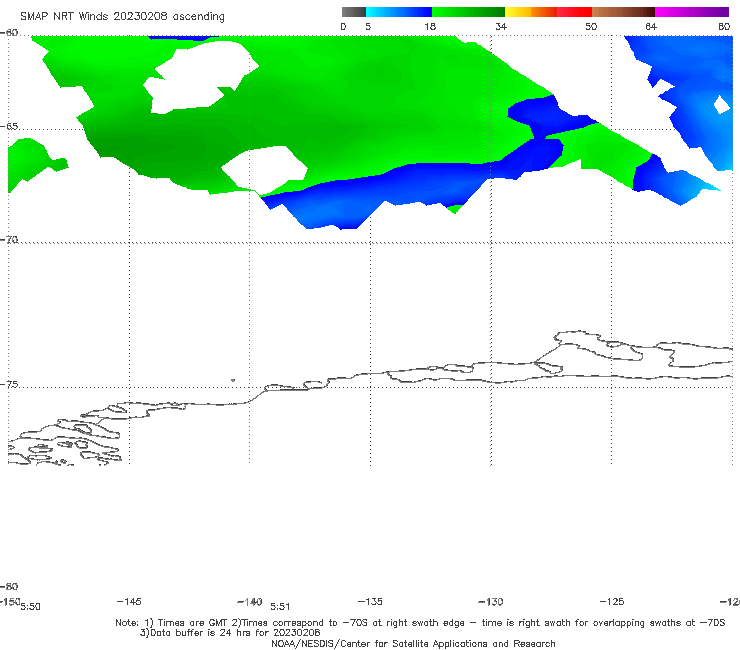
Task: Pick the cyan-to-blue segment of the colorbar
Action: (x=399, y=12)
